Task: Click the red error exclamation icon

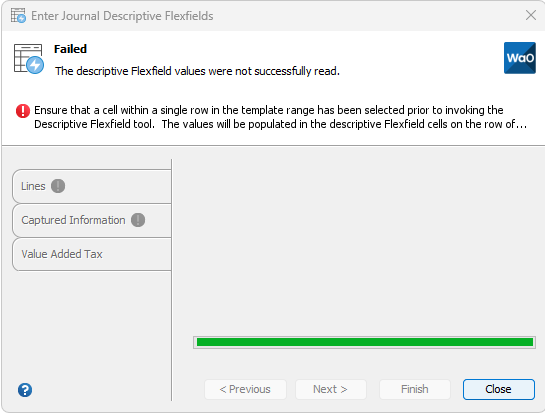Action: 23,111
